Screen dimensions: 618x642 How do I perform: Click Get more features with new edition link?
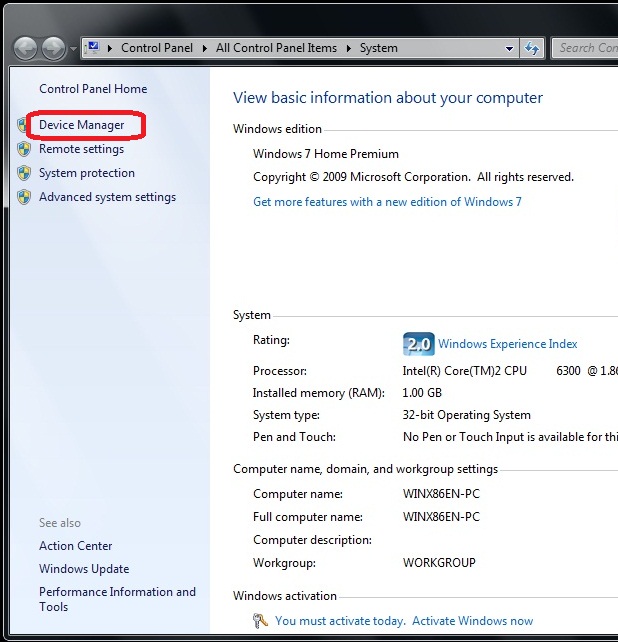387,202
